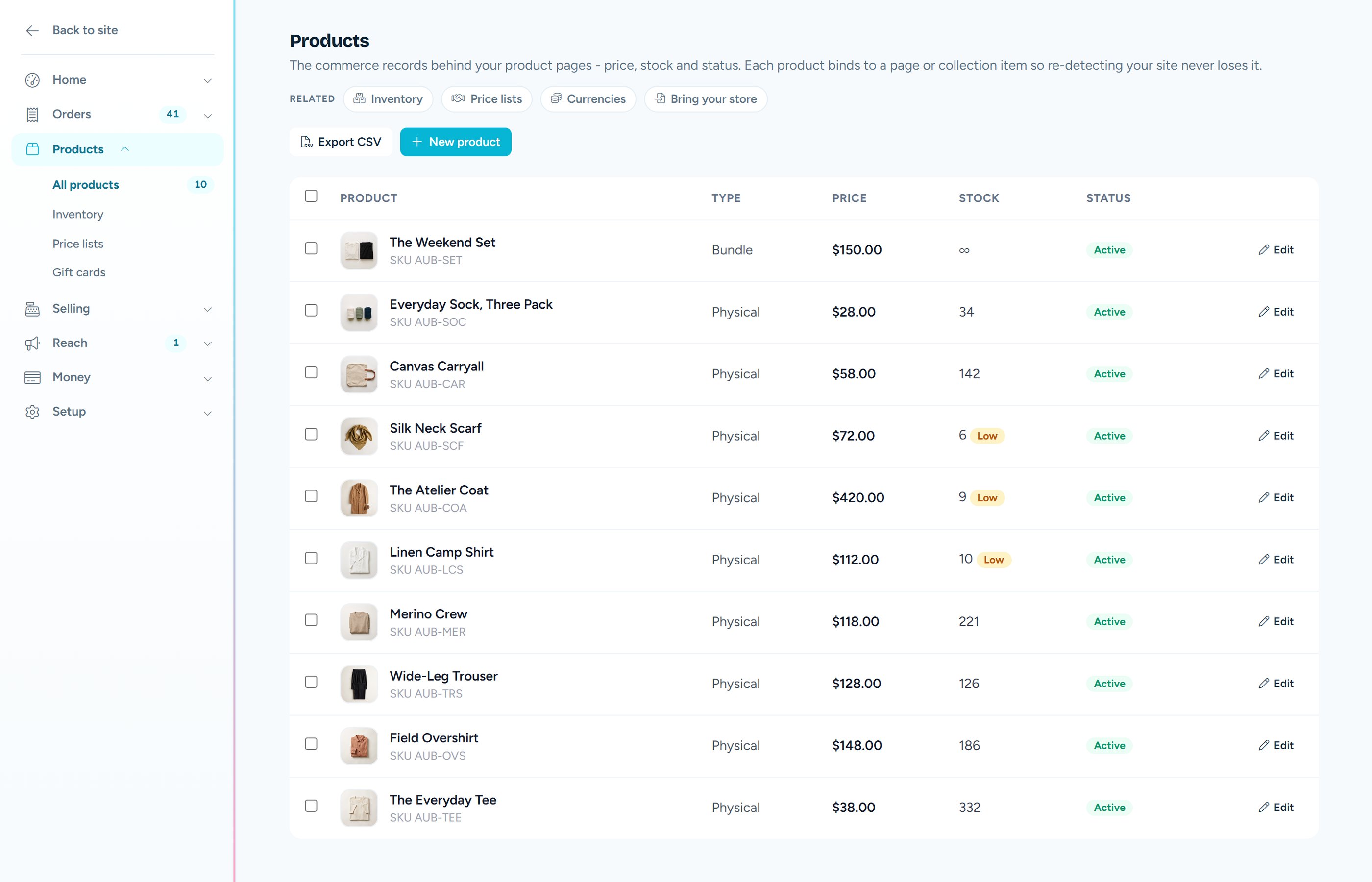Click the plus icon on New product button
This screenshot has width=1372, height=882.
[x=417, y=142]
